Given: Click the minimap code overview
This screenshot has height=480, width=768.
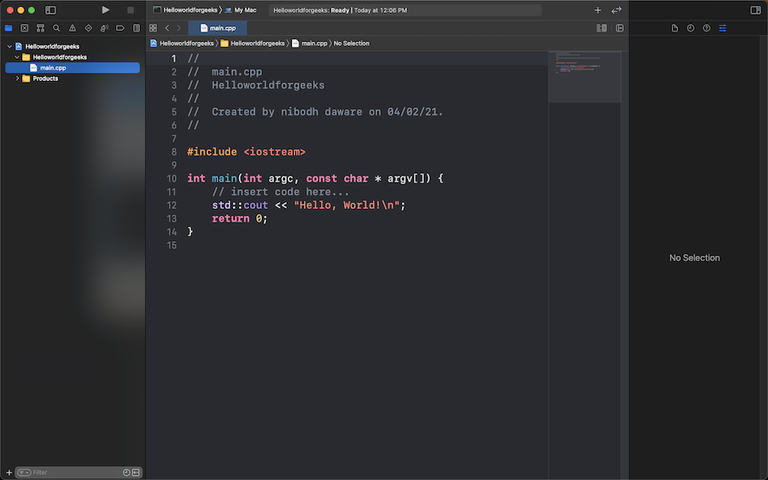Looking at the screenshot, I should coord(585,76).
